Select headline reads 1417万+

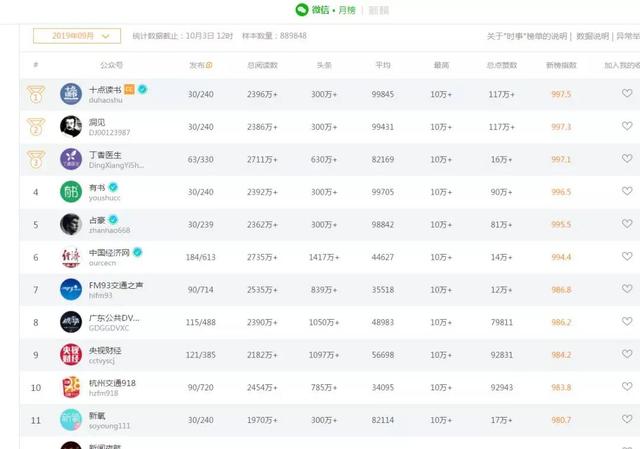(x=324, y=257)
